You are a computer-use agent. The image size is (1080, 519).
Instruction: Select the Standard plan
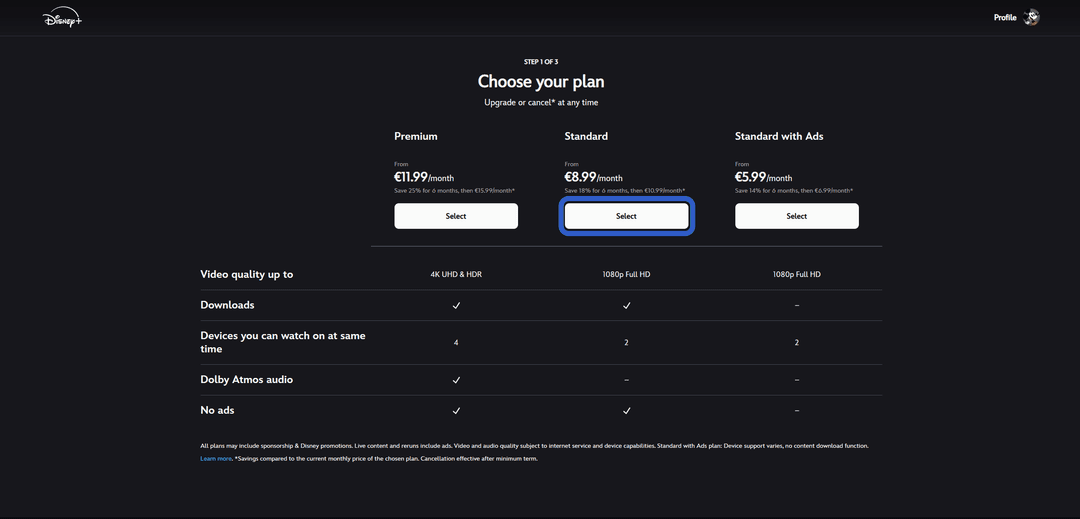click(x=626, y=216)
